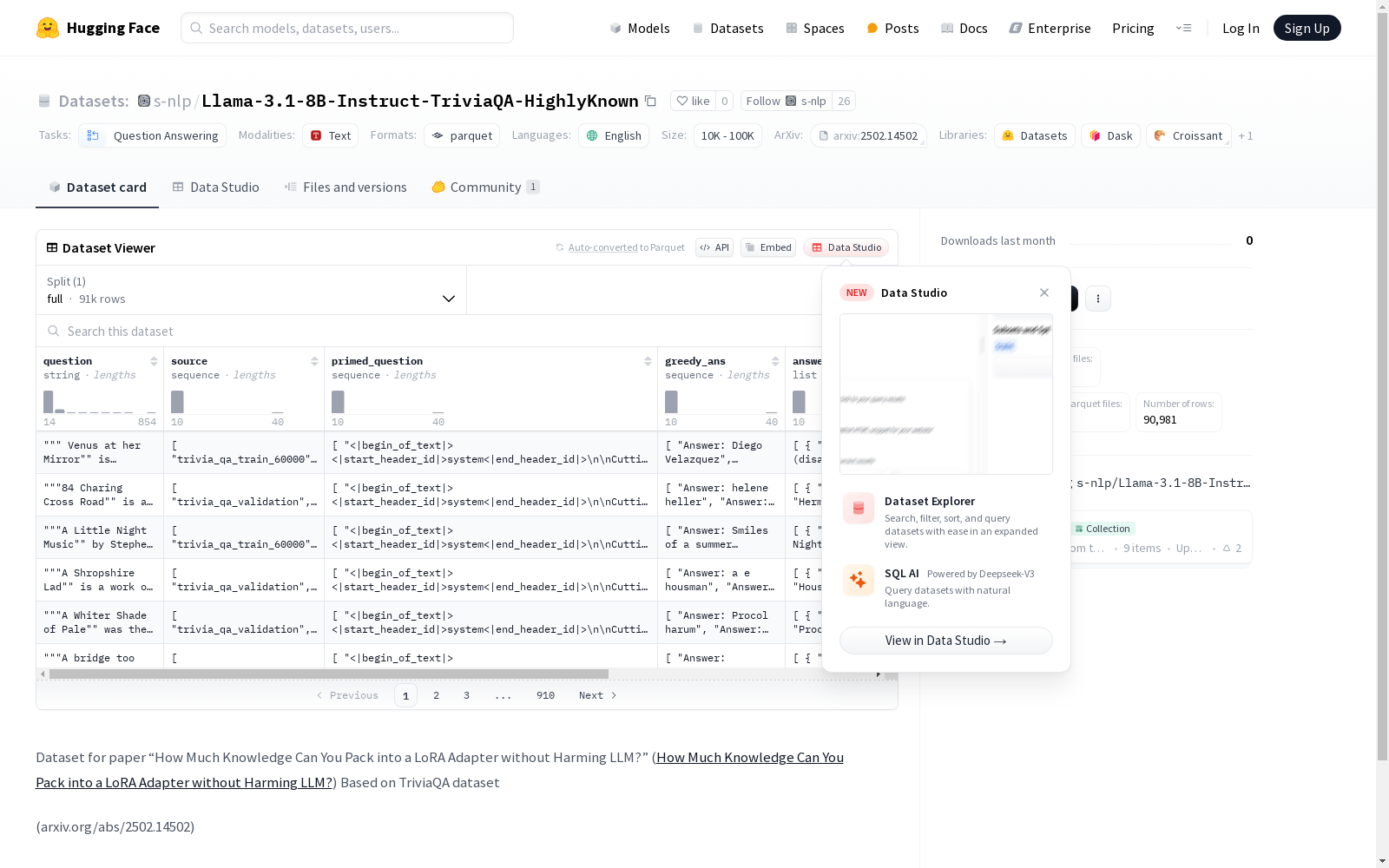The image size is (1389, 868).
Task: Copy dataset name with copy icon
Action: [650, 101]
